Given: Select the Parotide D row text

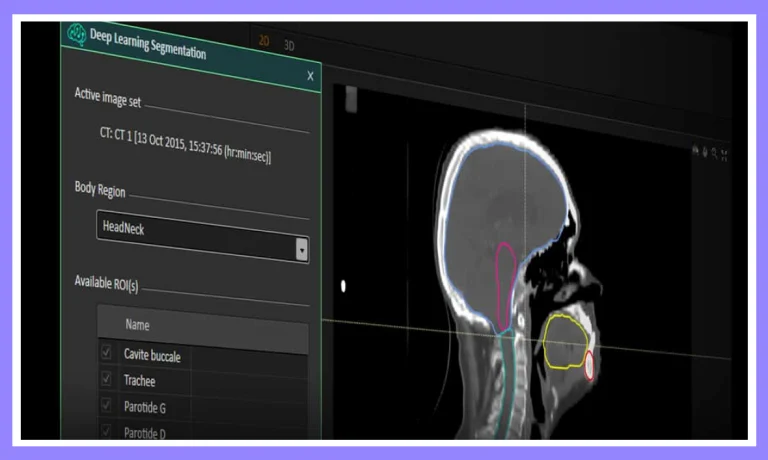Looking at the screenshot, I should pyautogui.click(x=145, y=433).
